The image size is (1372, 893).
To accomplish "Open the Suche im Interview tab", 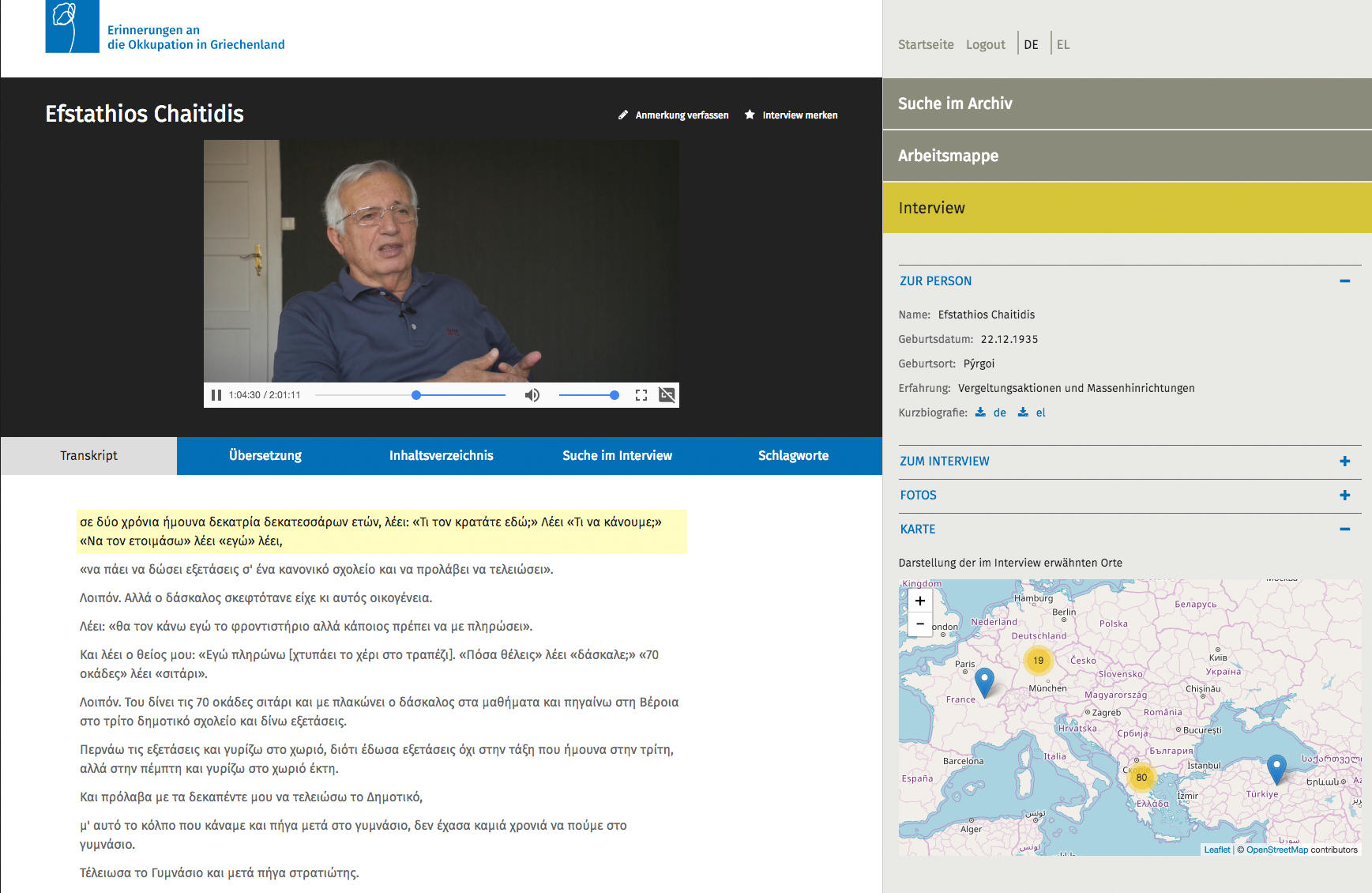I will pyautogui.click(x=617, y=456).
